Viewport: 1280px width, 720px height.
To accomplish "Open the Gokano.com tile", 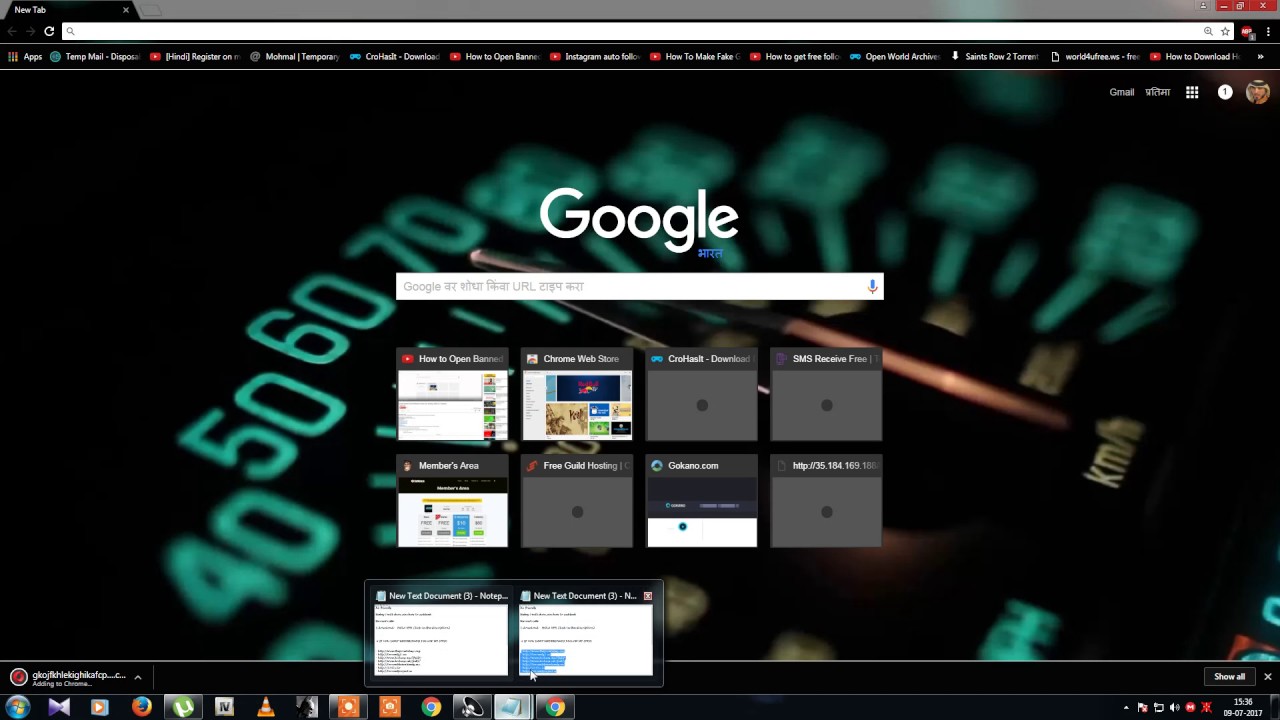I will click(x=702, y=501).
